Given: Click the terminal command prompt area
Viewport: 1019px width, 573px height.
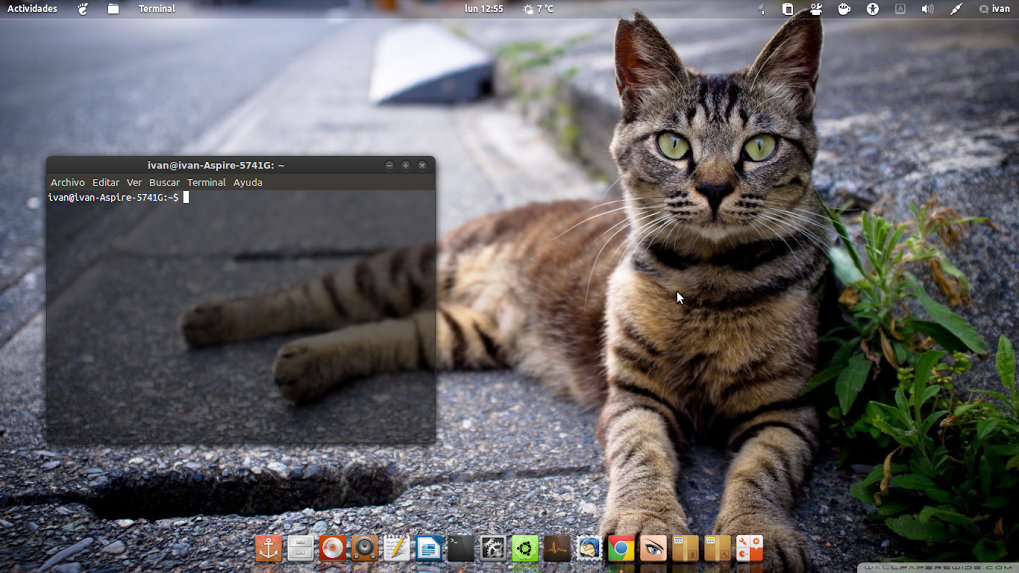Looking at the screenshot, I should [x=240, y=300].
